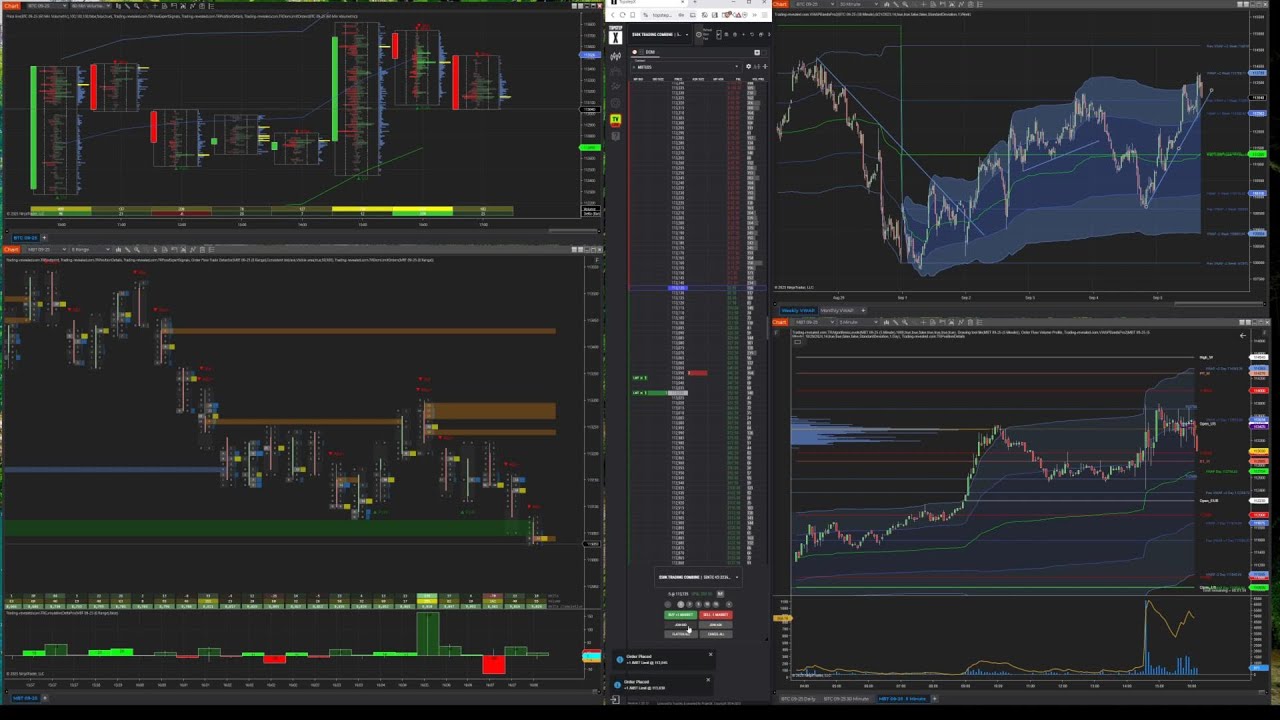Click the undo arrow icon in the TopstepX top toolbar
Viewport: 1280px width, 720px height.
pyautogui.click(x=752, y=35)
